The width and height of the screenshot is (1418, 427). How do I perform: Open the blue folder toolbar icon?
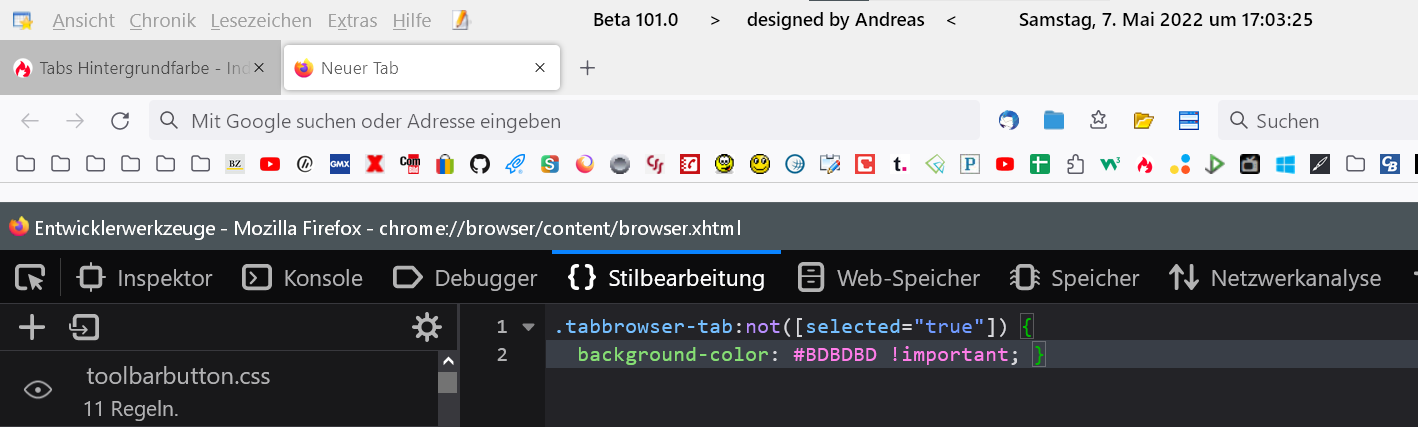coord(1054,121)
